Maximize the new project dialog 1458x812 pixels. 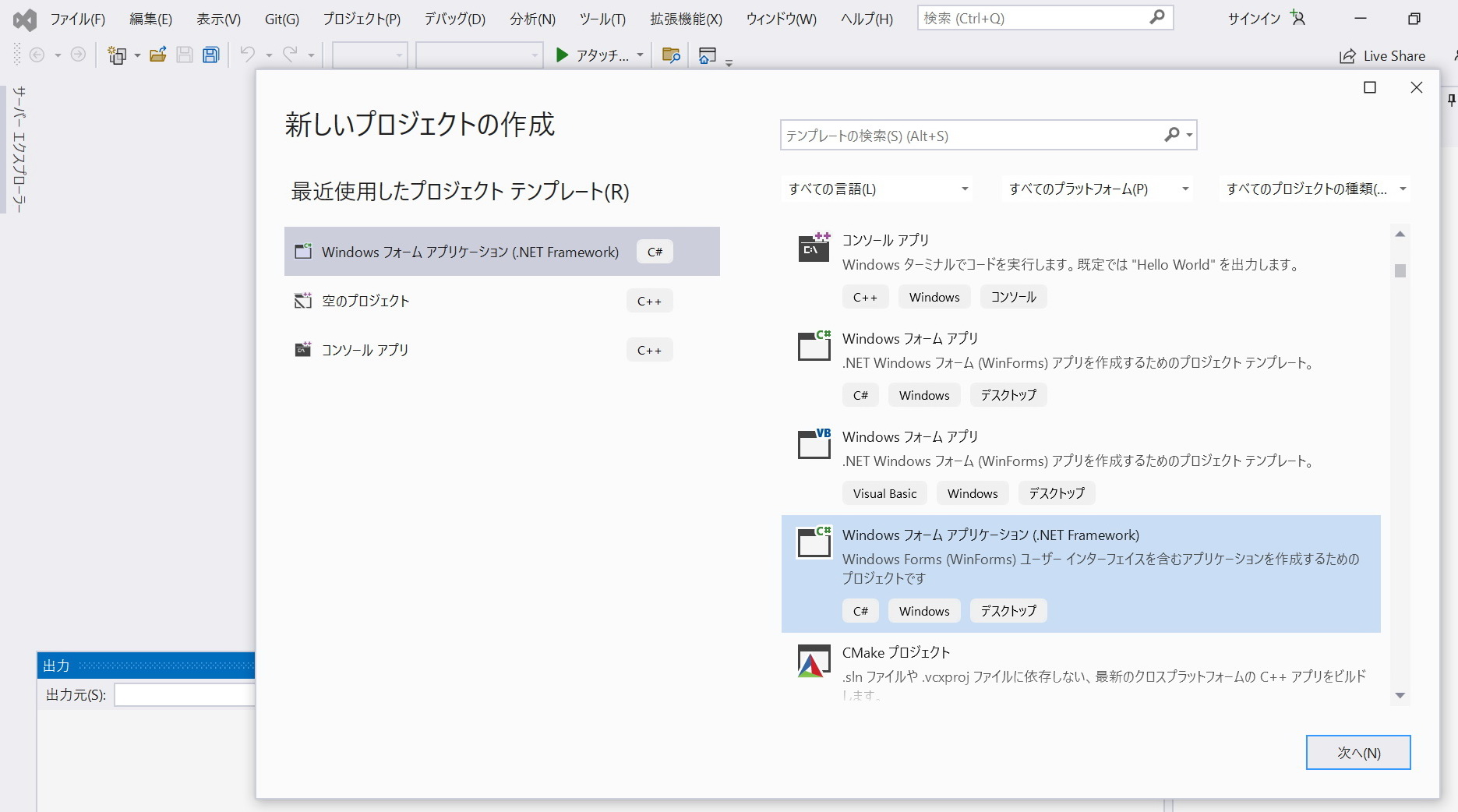(1370, 87)
